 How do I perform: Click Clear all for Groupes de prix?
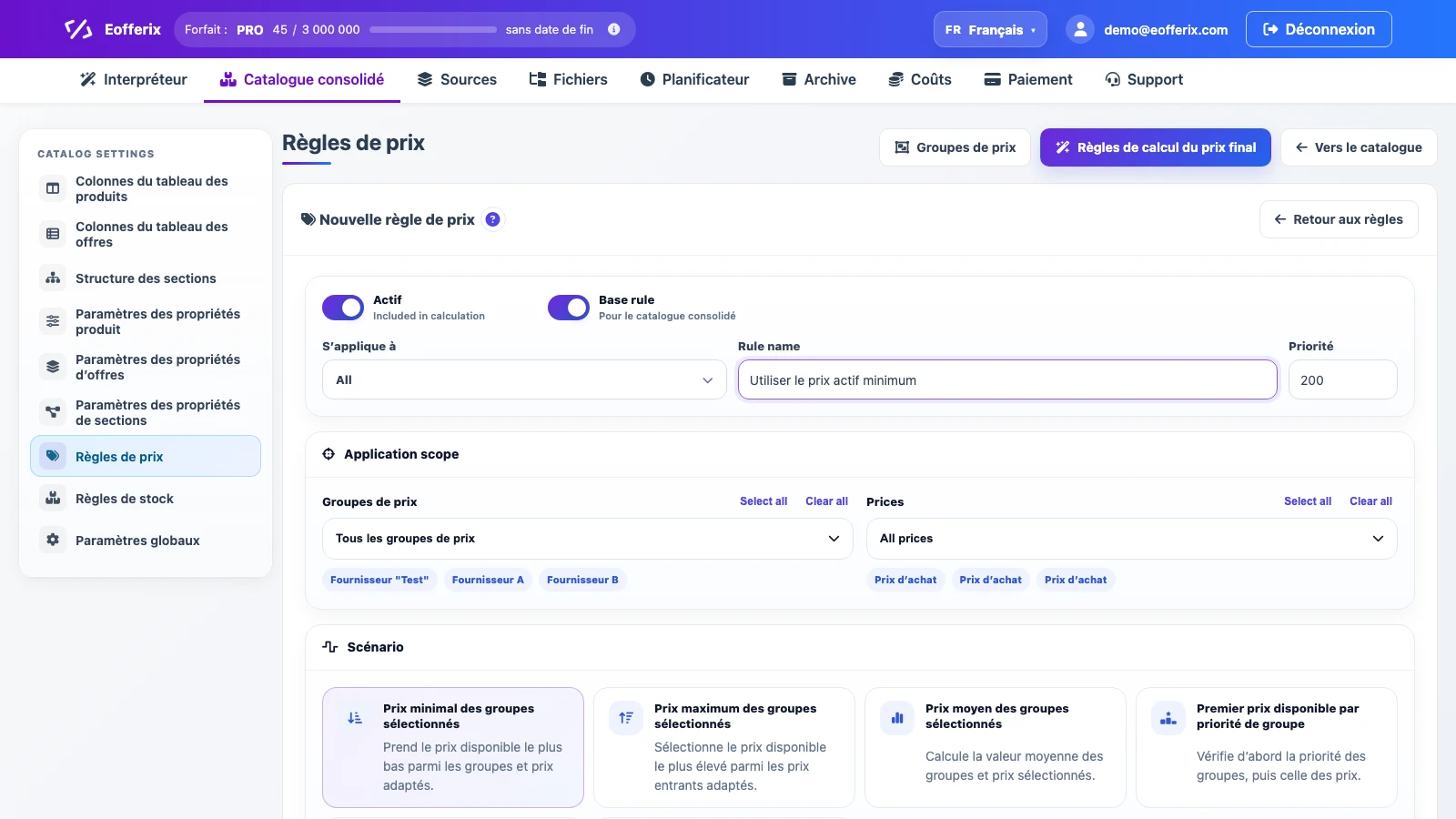pyautogui.click(x=826, y=501)
